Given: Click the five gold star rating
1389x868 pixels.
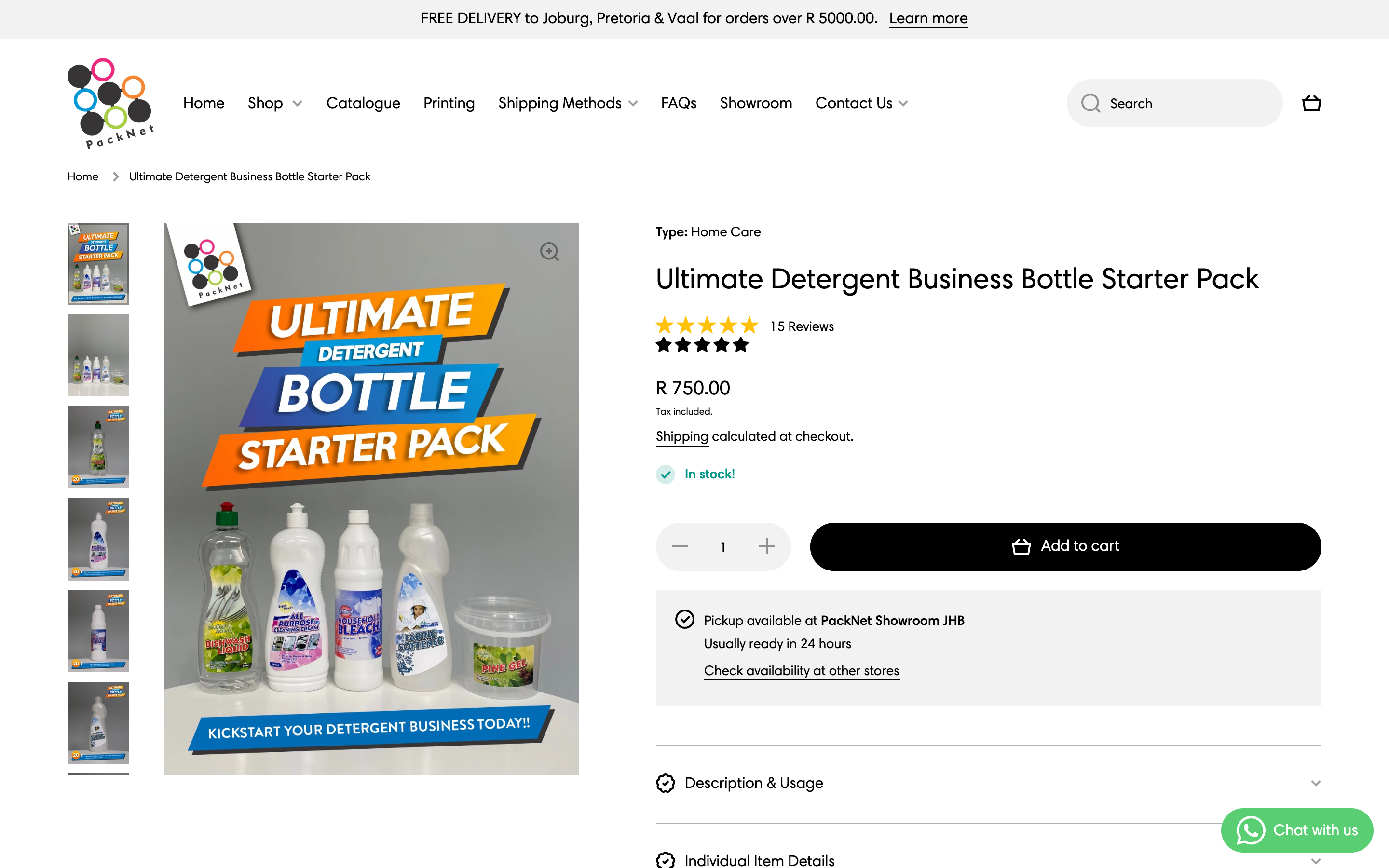Looking at the screenshot, I should point(707,325).
